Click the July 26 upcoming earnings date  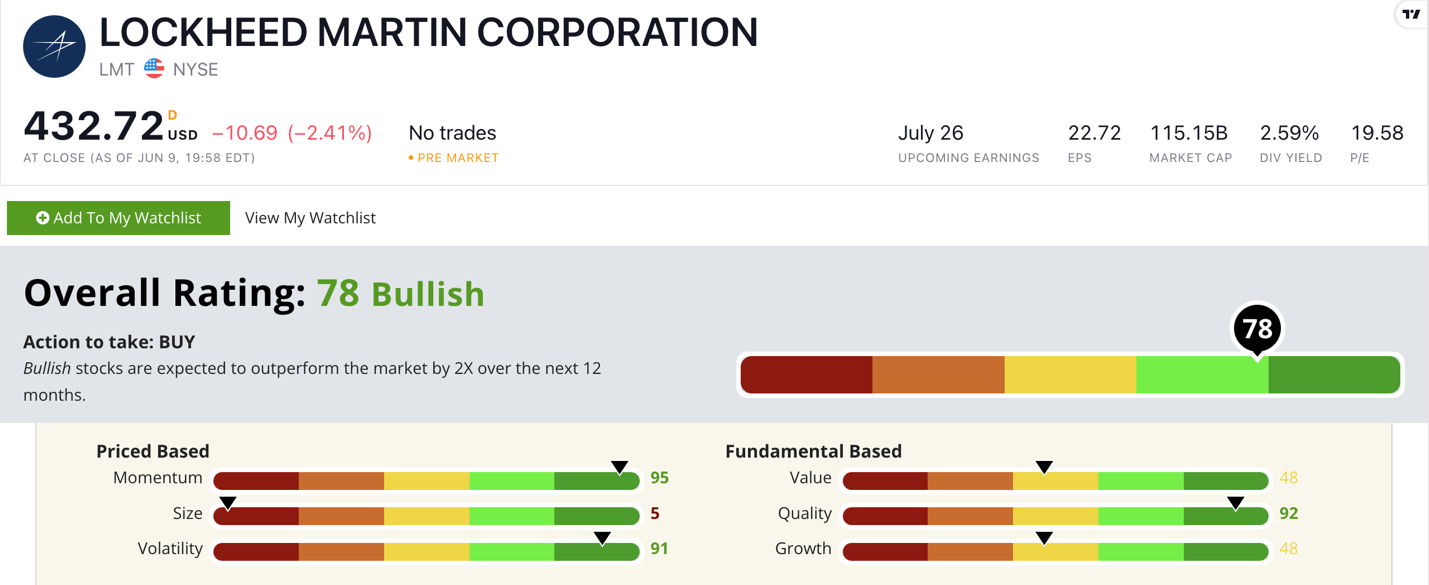coord(931,133)
